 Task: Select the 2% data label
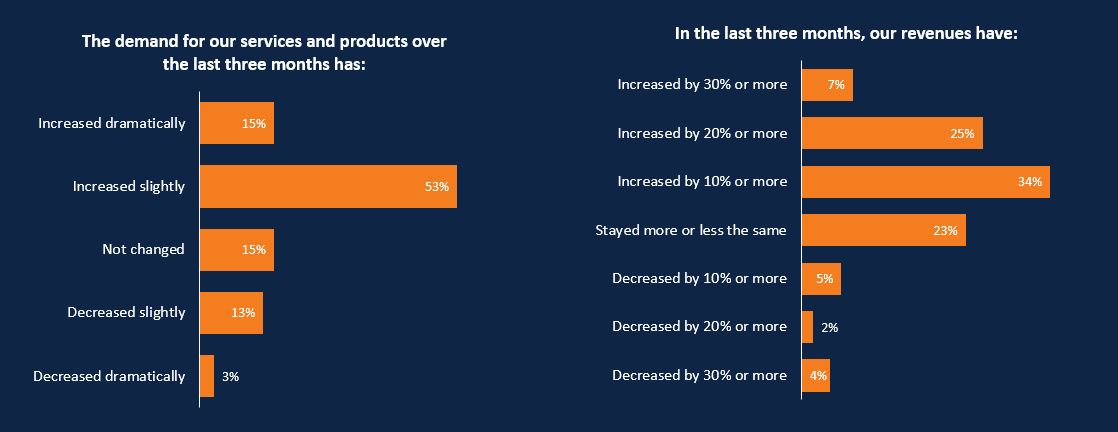829,328
